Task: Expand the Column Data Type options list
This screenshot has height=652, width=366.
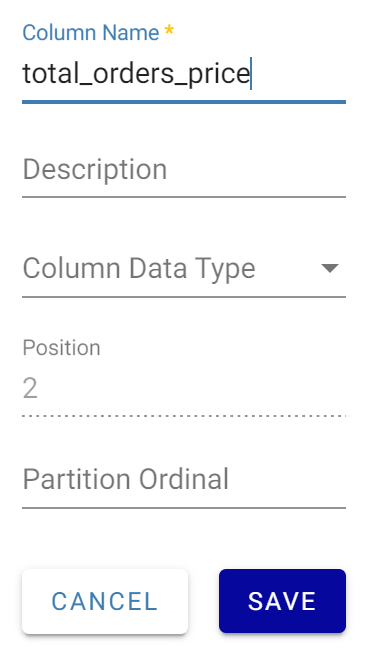Action: click(184, 269)
